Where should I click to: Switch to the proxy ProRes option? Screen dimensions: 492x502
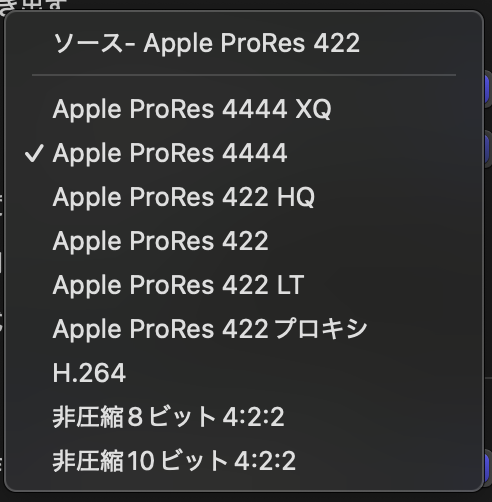244,329
